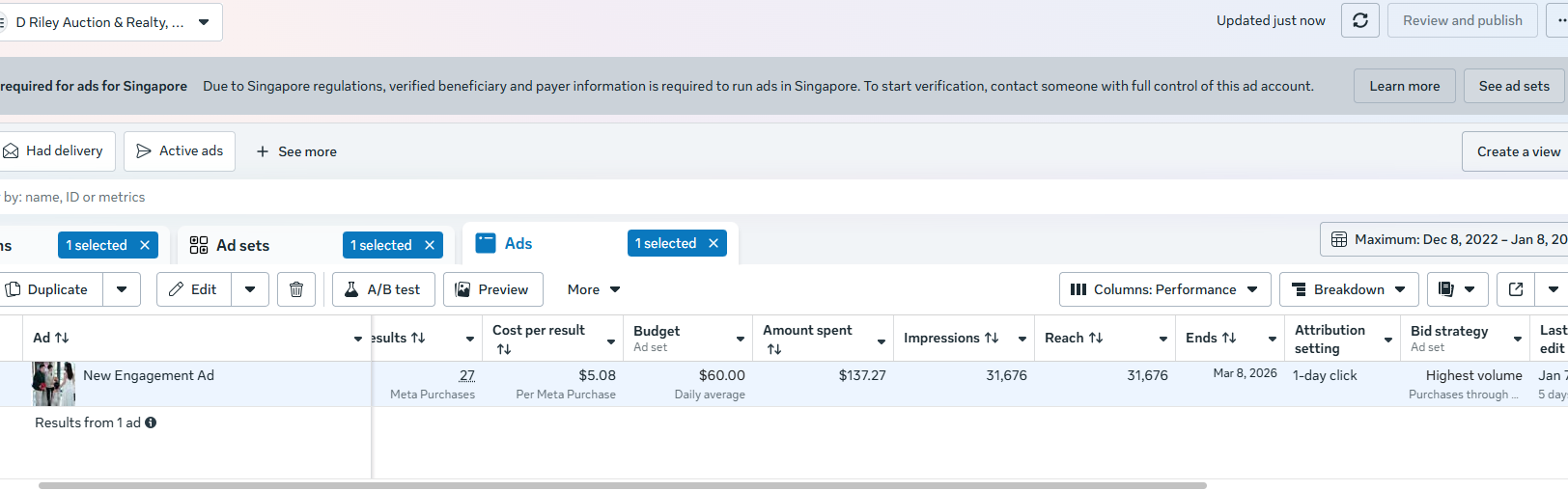The width and height of the screenshot is (1568, 490).
Task: Click the Create a view button
Action: pyautogui.click(x=1518, y=151)
